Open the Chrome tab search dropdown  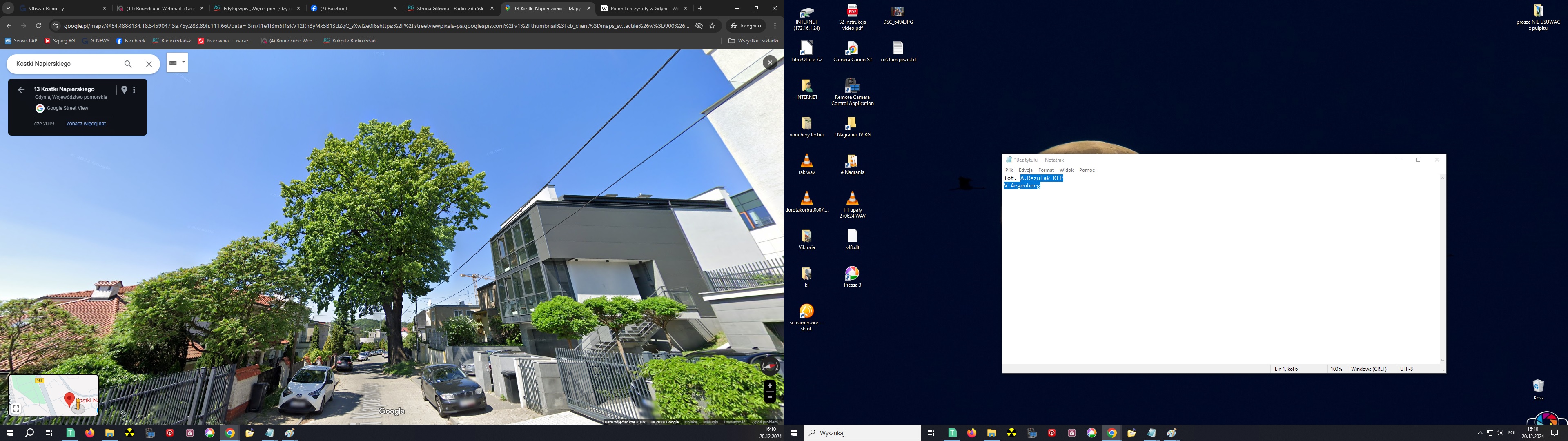[8, 9]
